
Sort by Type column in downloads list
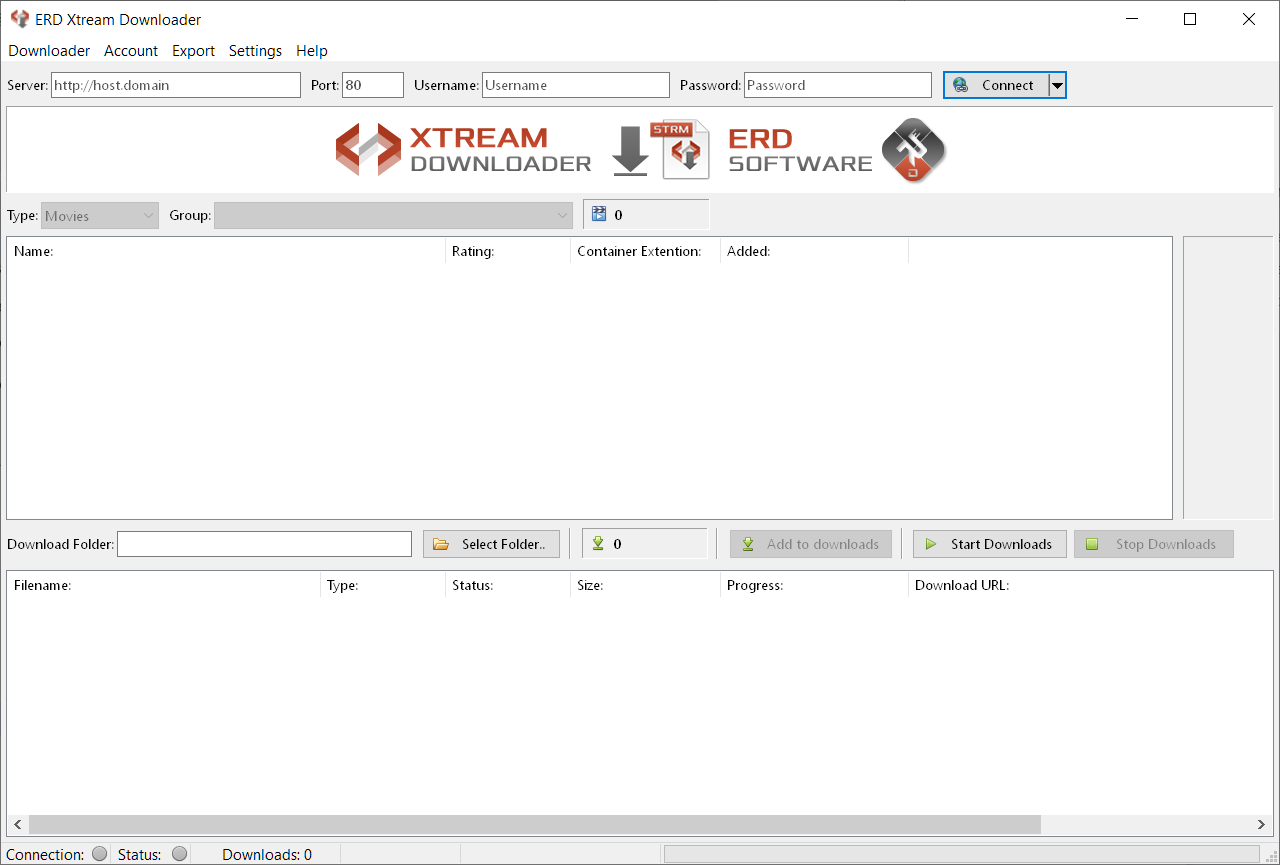pyautogui.click(x=383, y=585)
